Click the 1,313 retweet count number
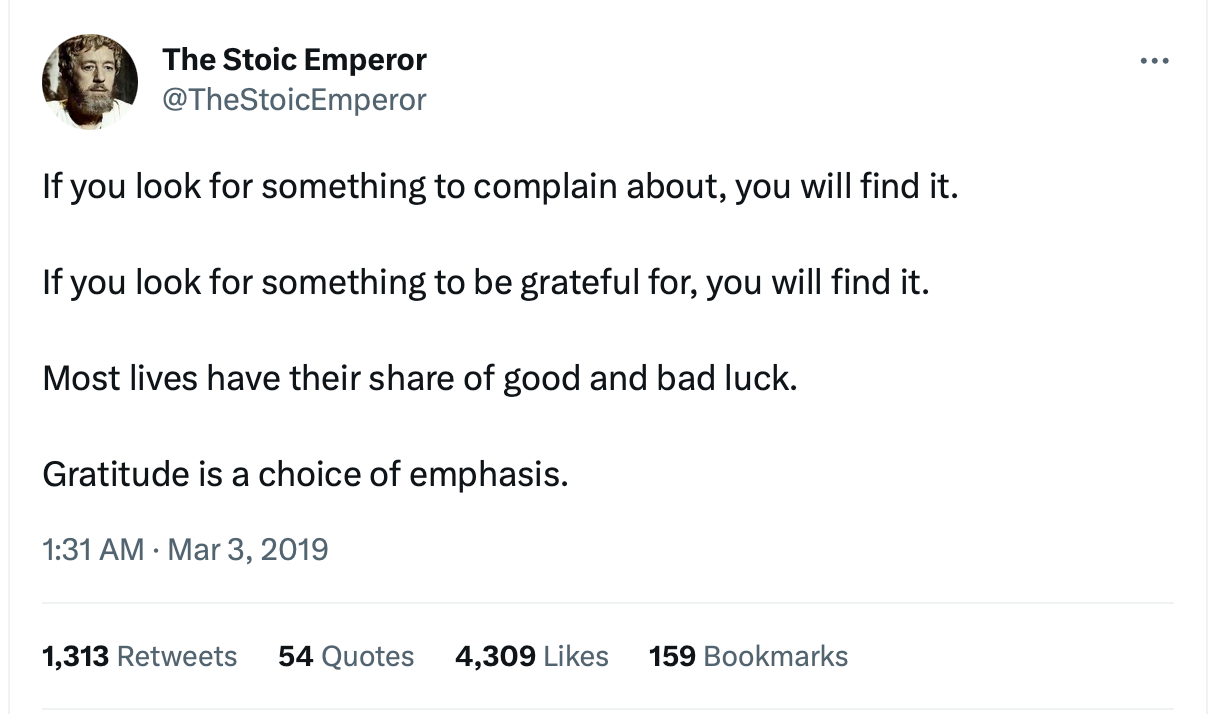 pyautogui.click(x=76, y=656)
